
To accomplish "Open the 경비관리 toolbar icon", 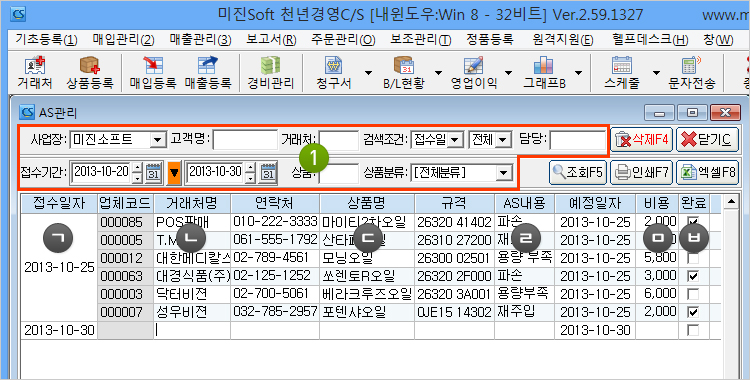I will [x=270, y=73].
